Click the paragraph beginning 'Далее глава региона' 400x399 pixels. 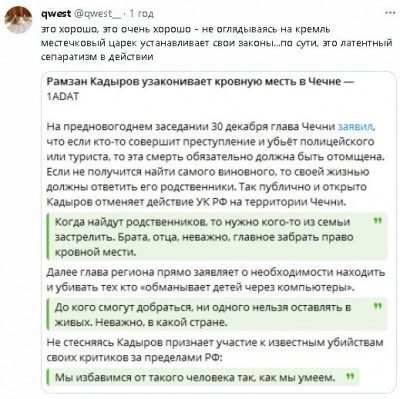point(216,280)
